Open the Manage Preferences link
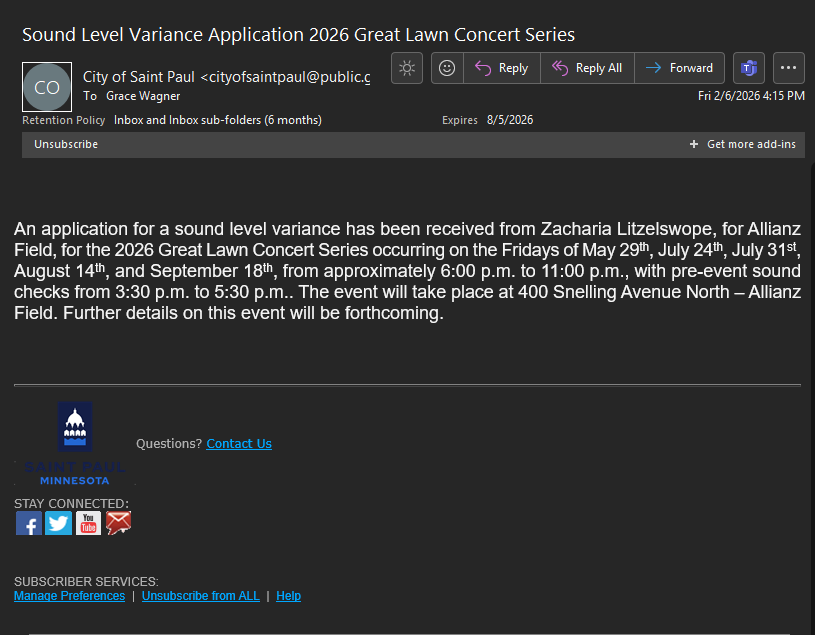The height and width of the screenshot is (635, 815). 69,596
